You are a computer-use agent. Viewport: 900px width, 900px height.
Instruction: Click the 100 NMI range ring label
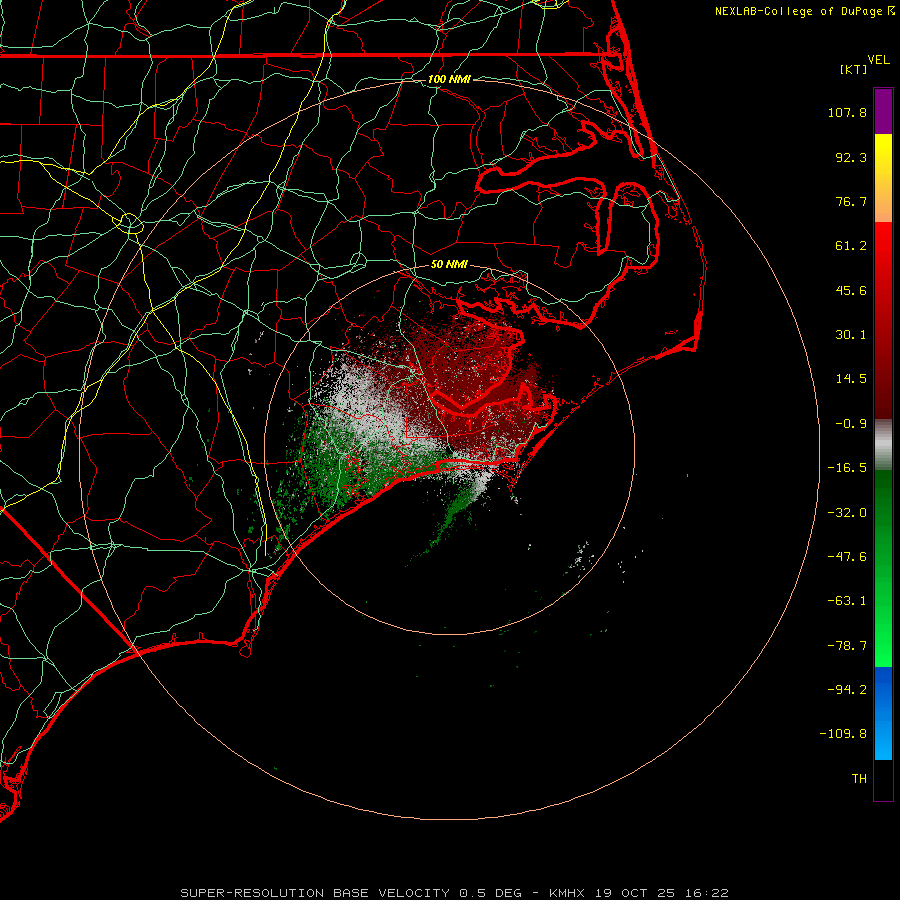point(449,79)
